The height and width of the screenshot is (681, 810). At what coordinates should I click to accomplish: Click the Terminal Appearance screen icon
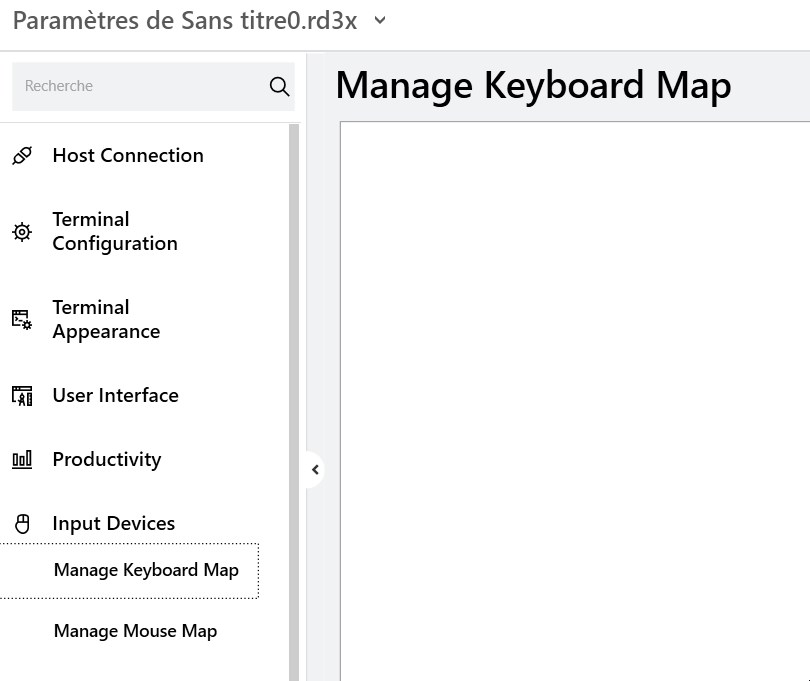pyautogui.click(x=21, y=319)
